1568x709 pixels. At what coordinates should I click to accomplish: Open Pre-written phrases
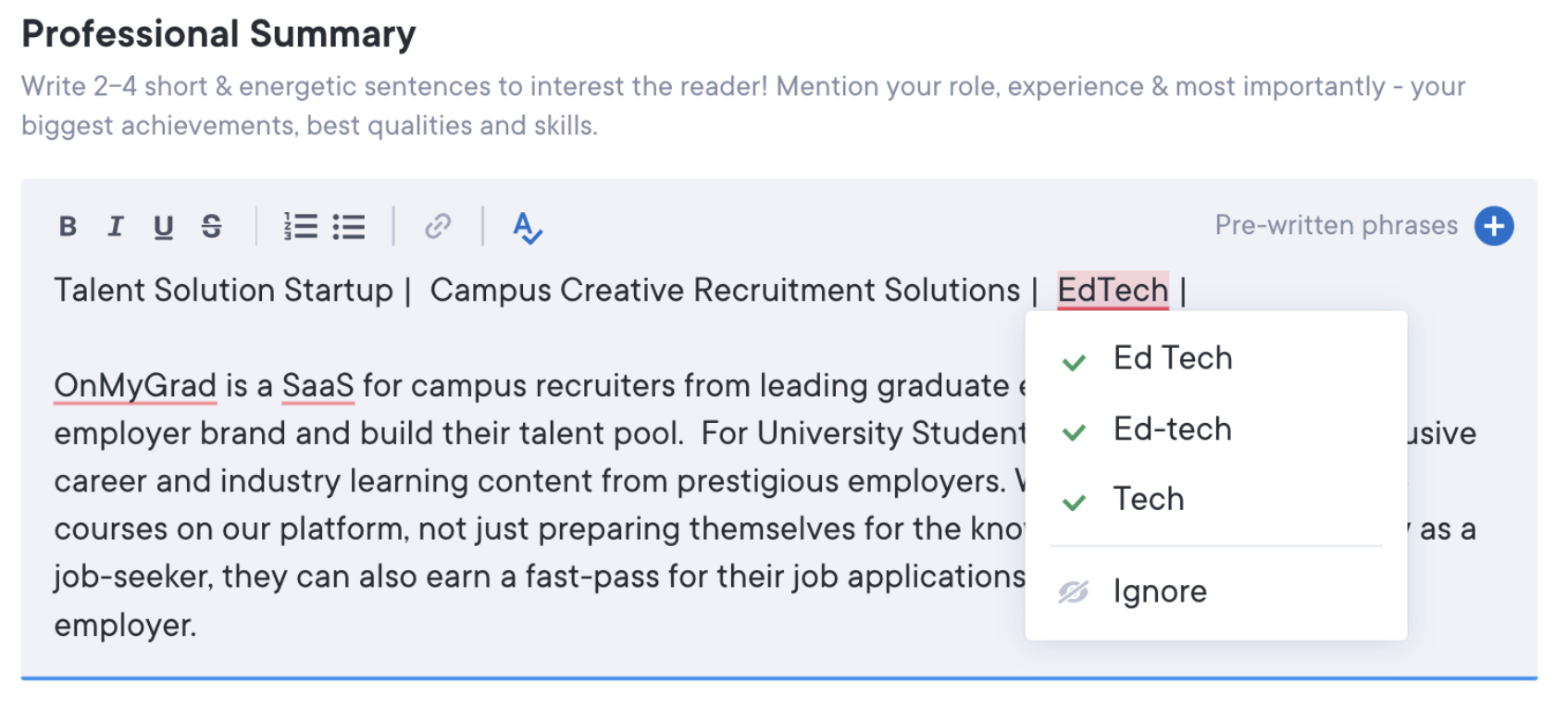1336,226
